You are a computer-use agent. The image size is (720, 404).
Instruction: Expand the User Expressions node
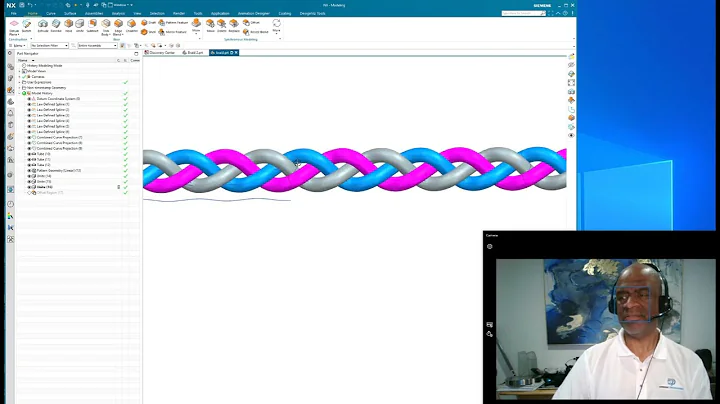19,82
